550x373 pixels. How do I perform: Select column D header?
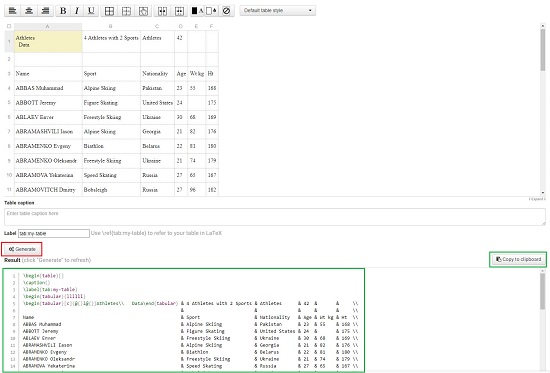(181, 26)
